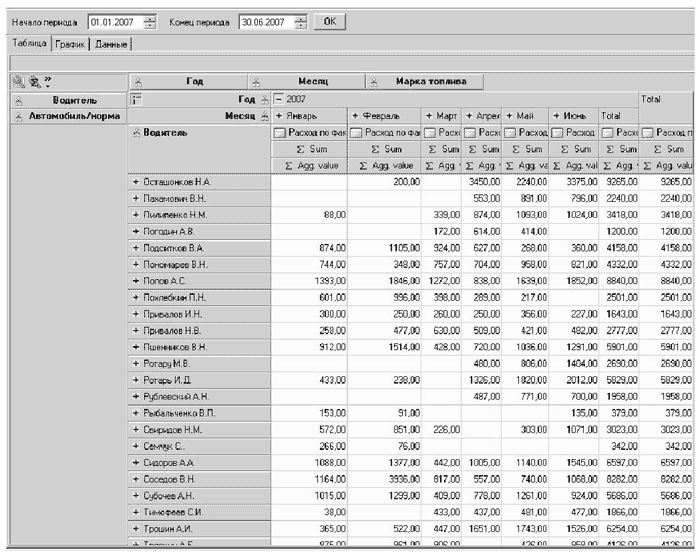Click hierarchy icon on Автомобиль/норма button
This screenshot has width=700, height=554.
pyautogui.click(x=19, y=117)
